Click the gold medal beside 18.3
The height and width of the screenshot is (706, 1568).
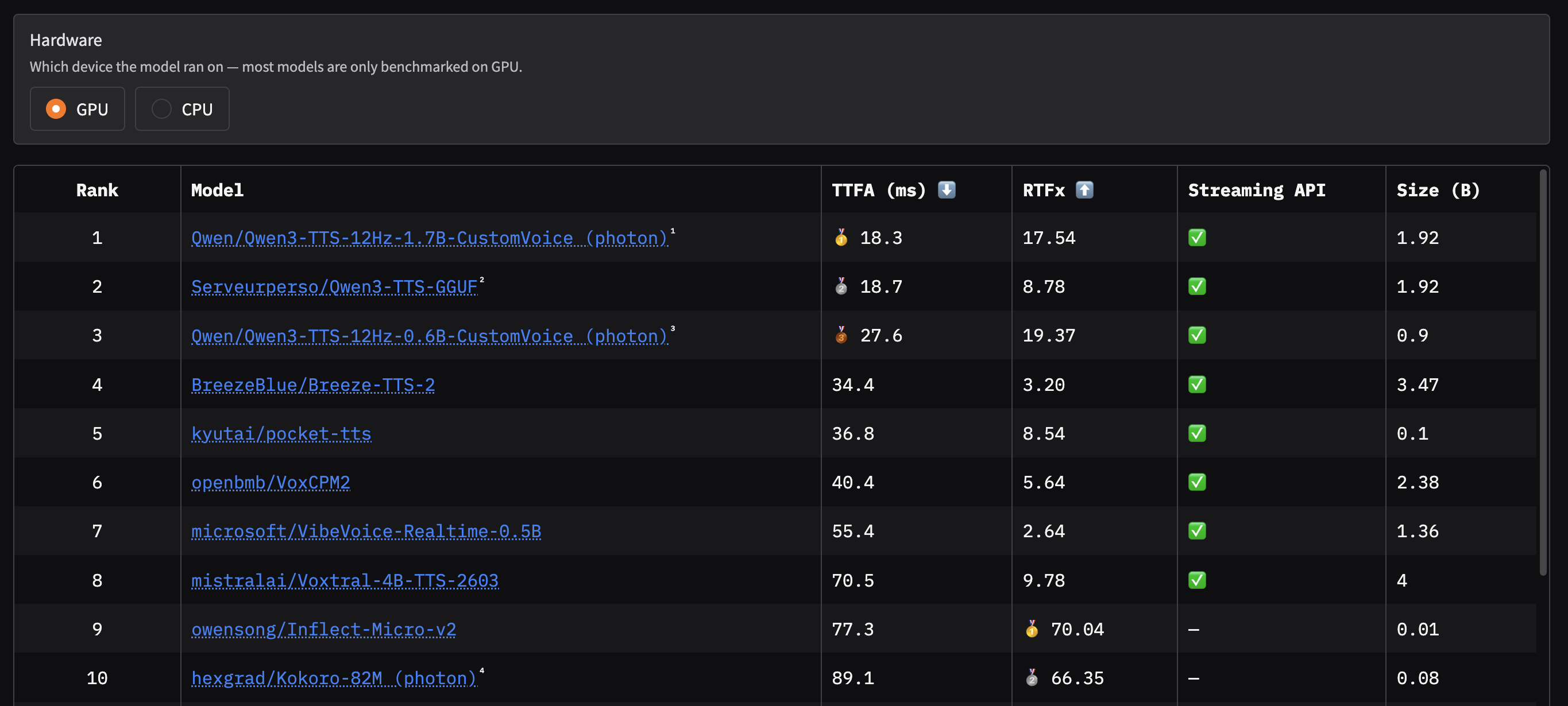click(x=841, y=237)
